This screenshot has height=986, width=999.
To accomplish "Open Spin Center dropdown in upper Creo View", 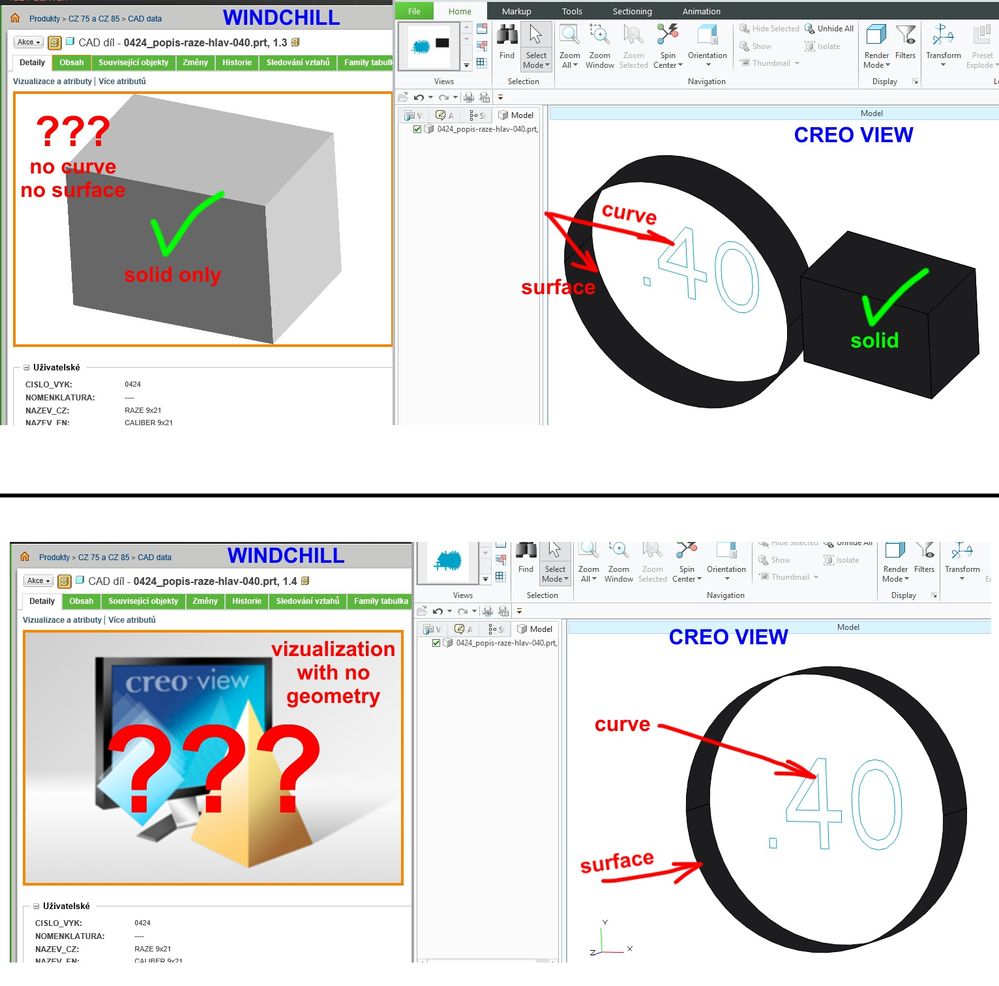I will pyautogui.click(x=668, y=61).
